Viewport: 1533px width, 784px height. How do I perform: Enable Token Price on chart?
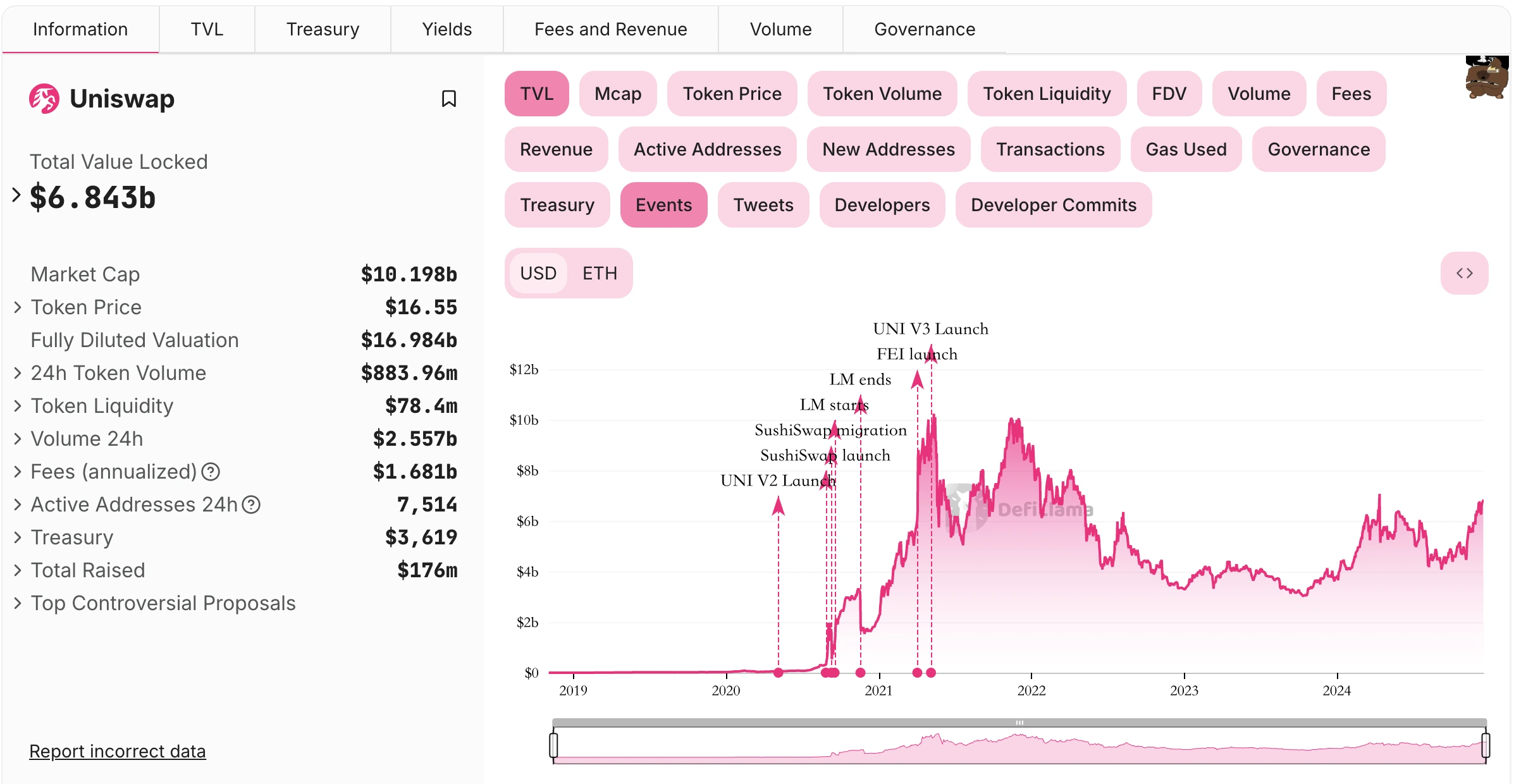coord(732,94)
